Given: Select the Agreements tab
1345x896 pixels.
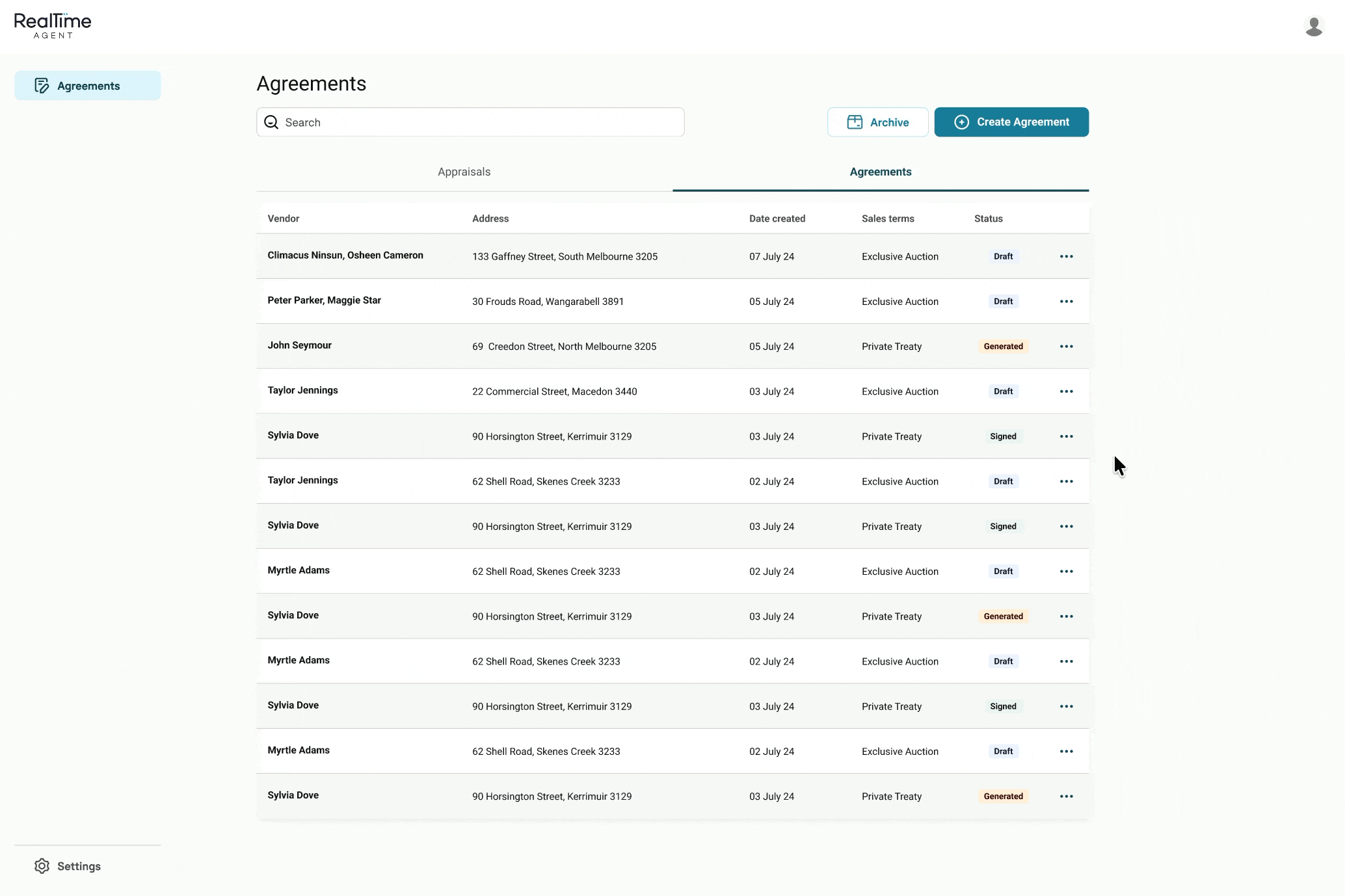Looking at the screenshot, I should coord(880,172).
